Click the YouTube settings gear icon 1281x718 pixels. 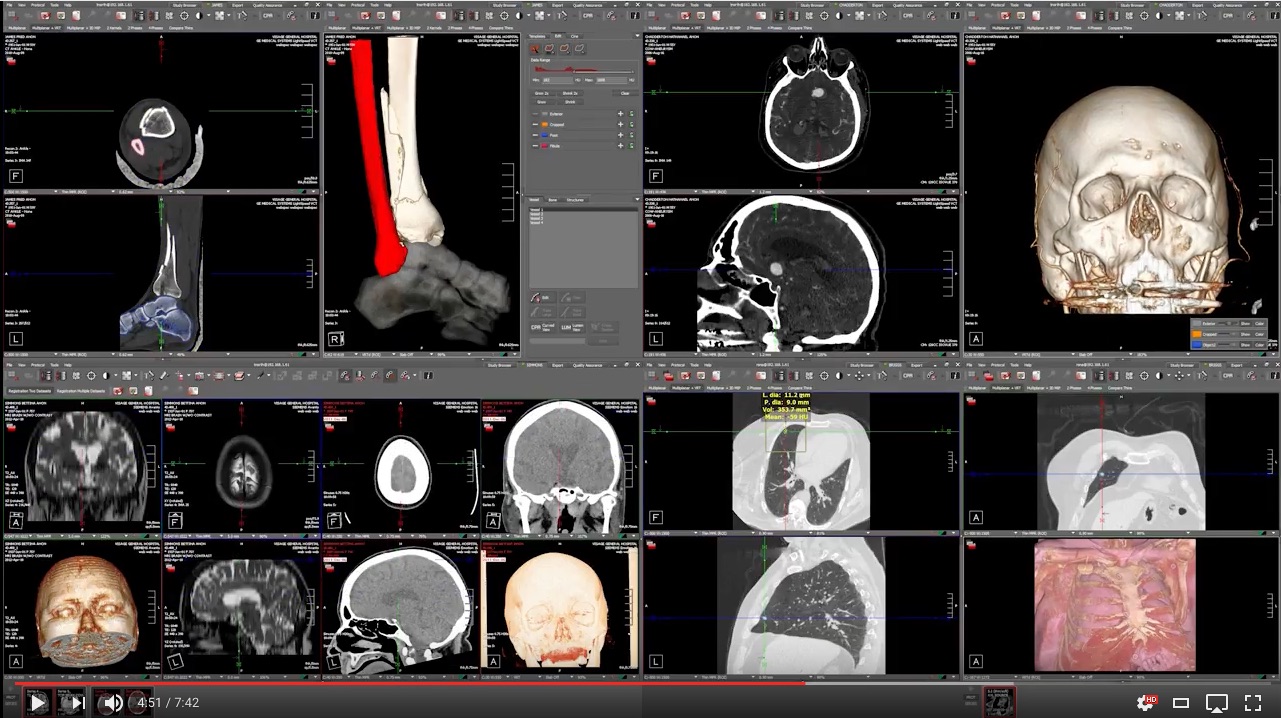pos(1144,702)
